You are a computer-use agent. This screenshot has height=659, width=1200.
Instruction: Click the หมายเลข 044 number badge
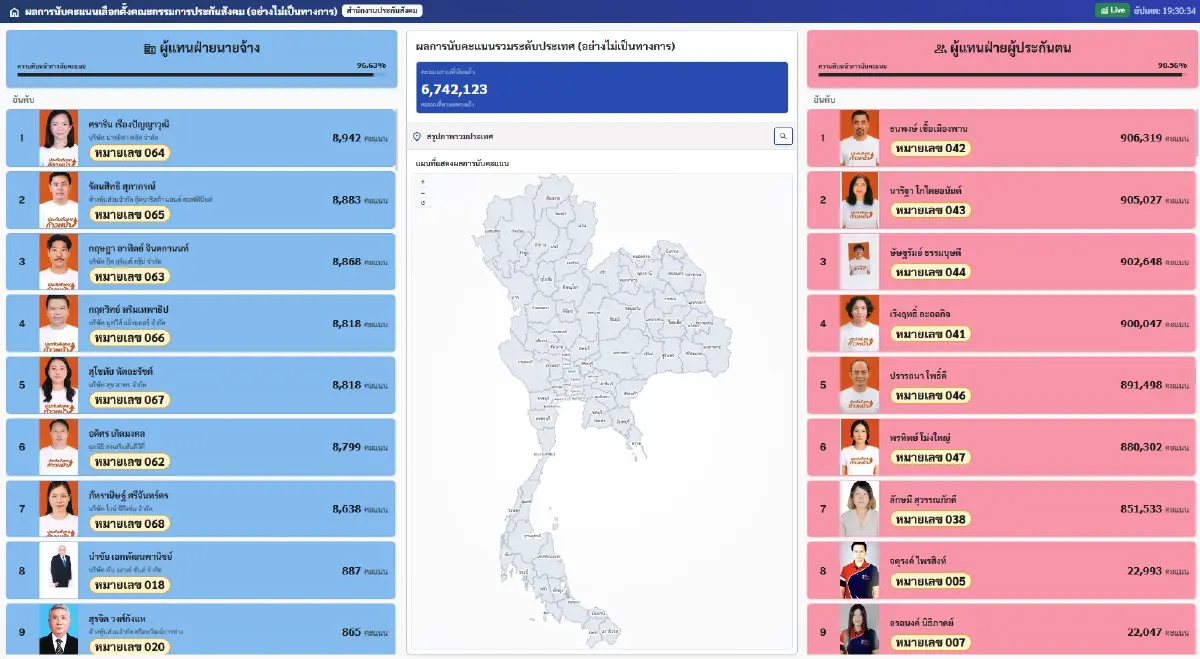tap(930, 272)
